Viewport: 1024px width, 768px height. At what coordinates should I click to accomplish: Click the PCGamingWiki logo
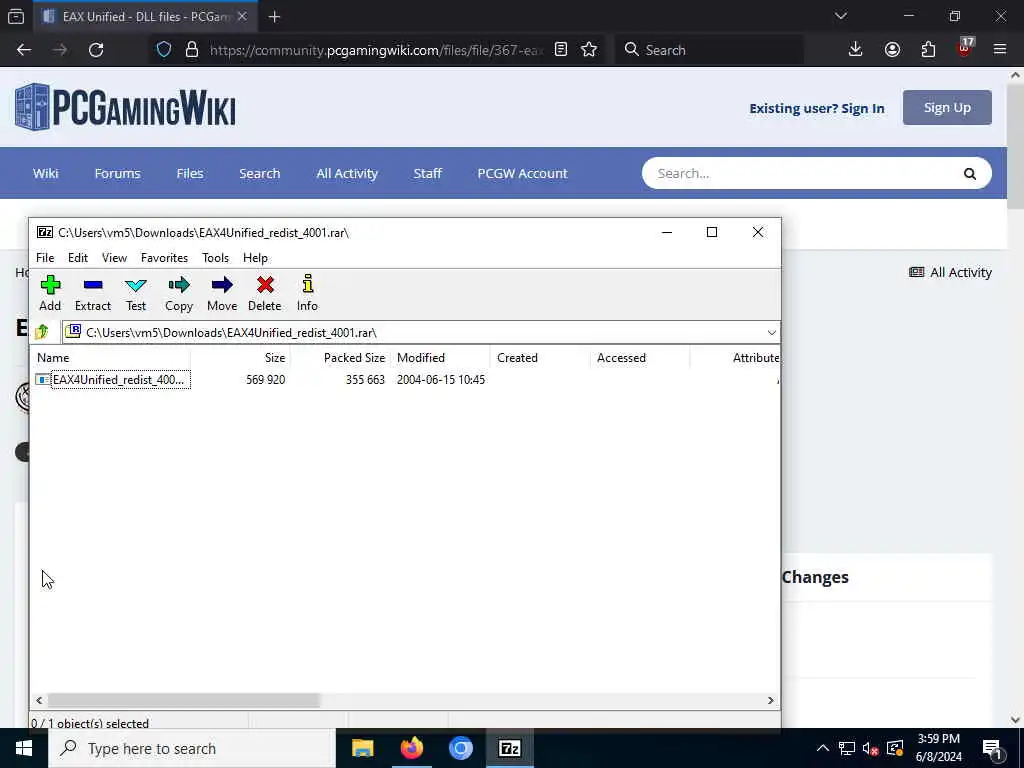125,107
